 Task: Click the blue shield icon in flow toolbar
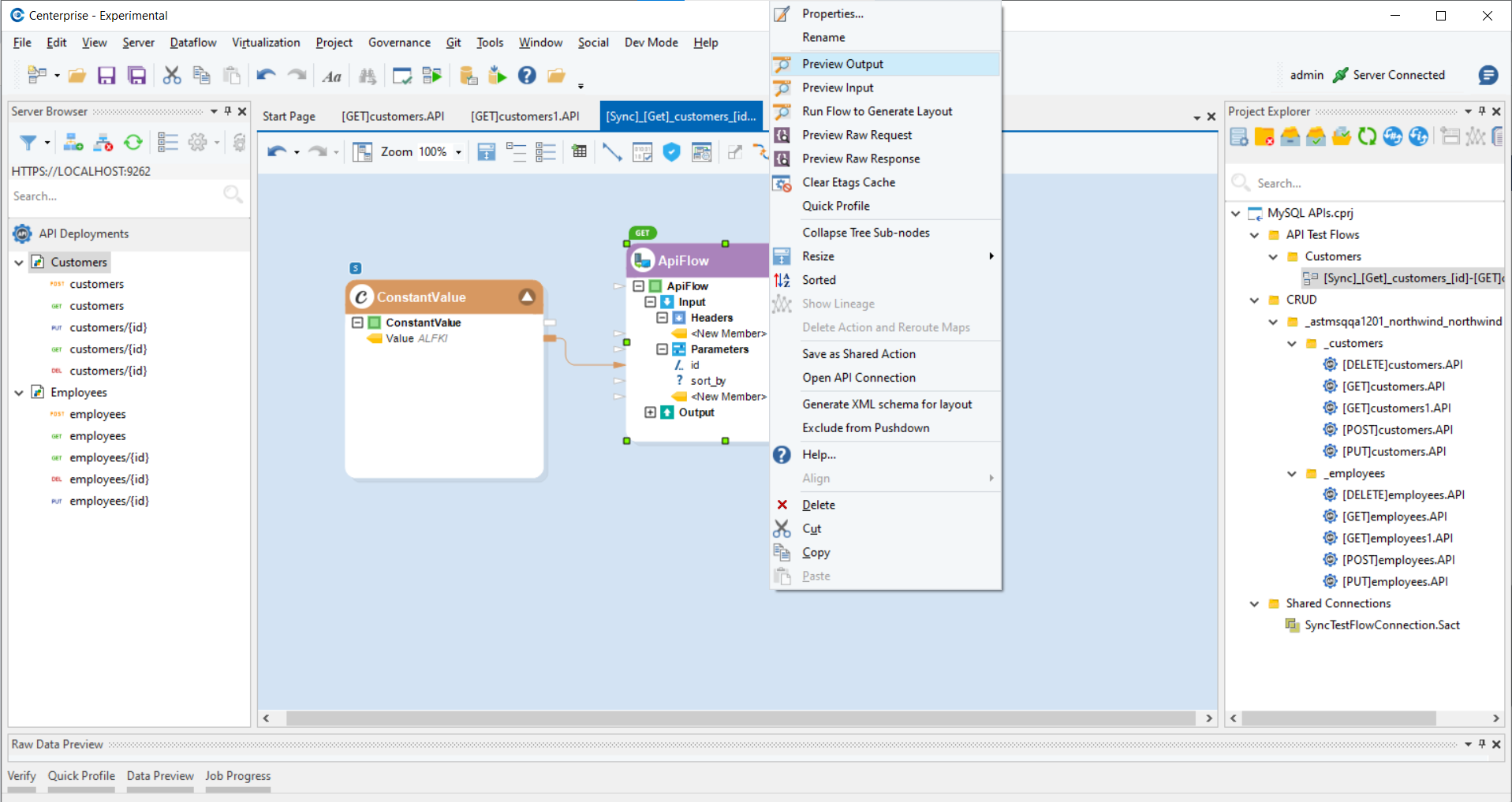click(671, 152)
